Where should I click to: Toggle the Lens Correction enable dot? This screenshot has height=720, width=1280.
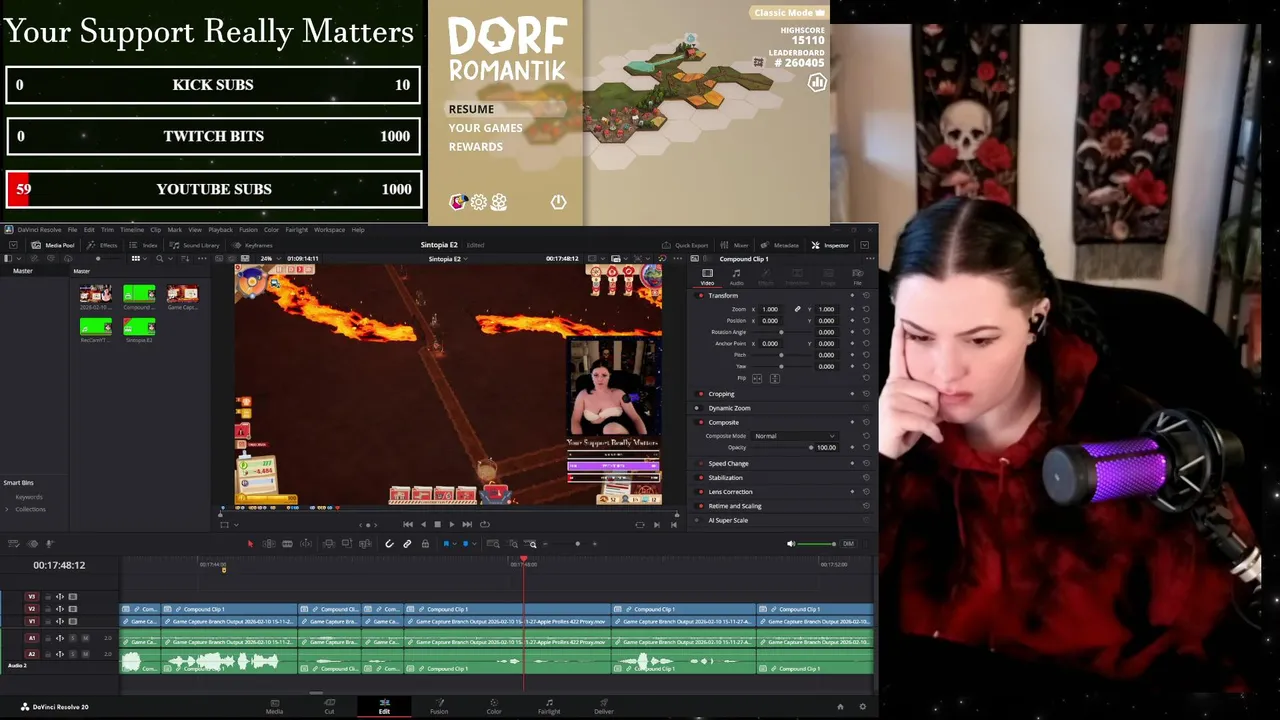click(x=700, y=492)
